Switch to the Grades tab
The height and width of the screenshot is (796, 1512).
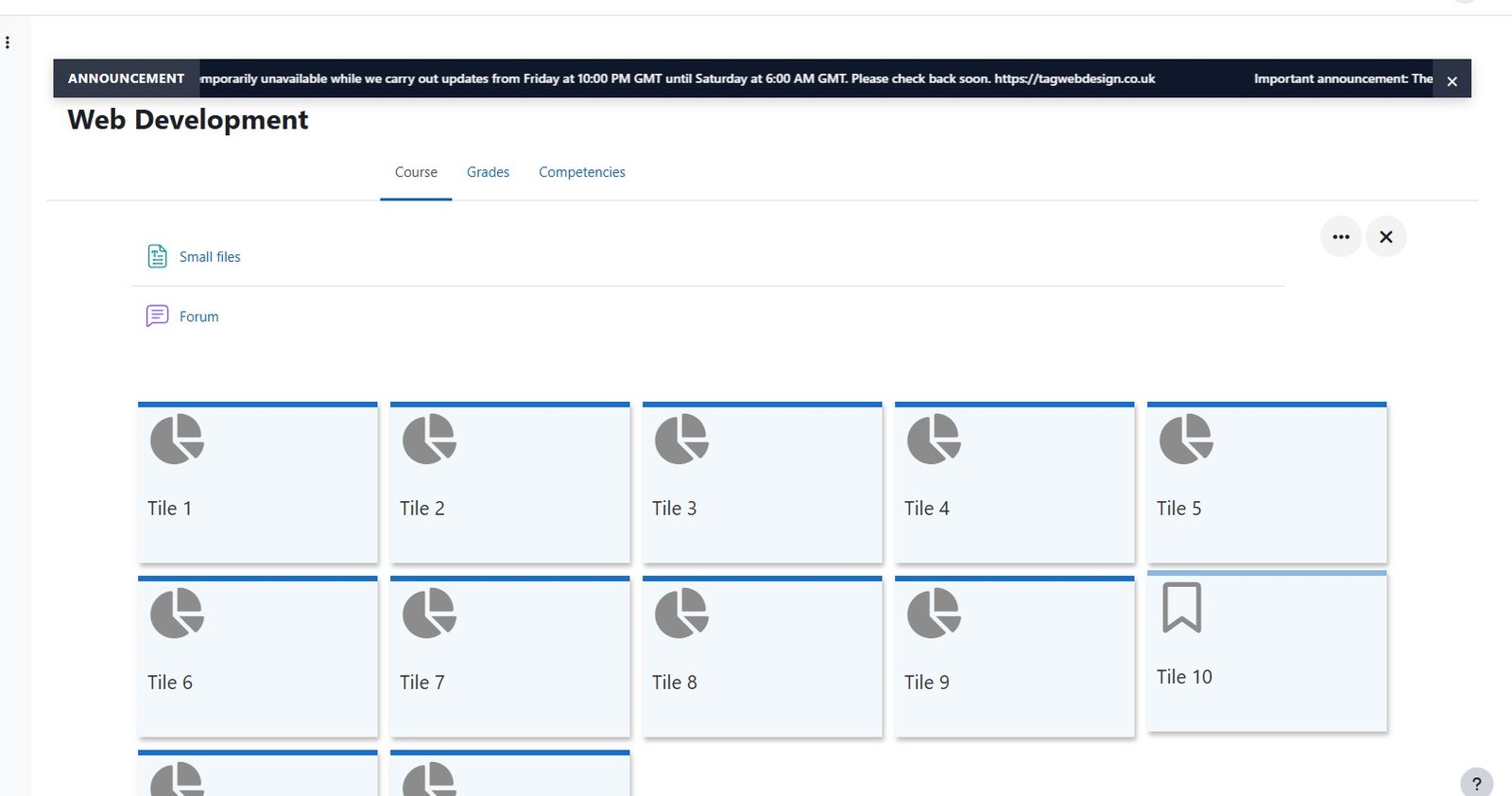point(488,172)
